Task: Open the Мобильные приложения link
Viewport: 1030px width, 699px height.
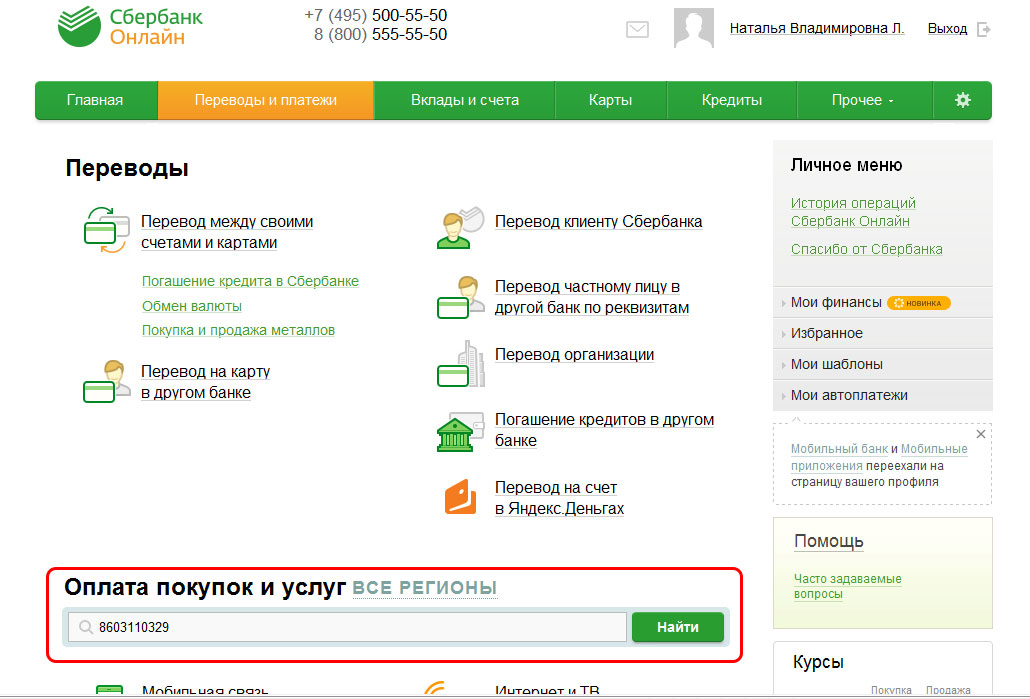Action: point(879,457)
